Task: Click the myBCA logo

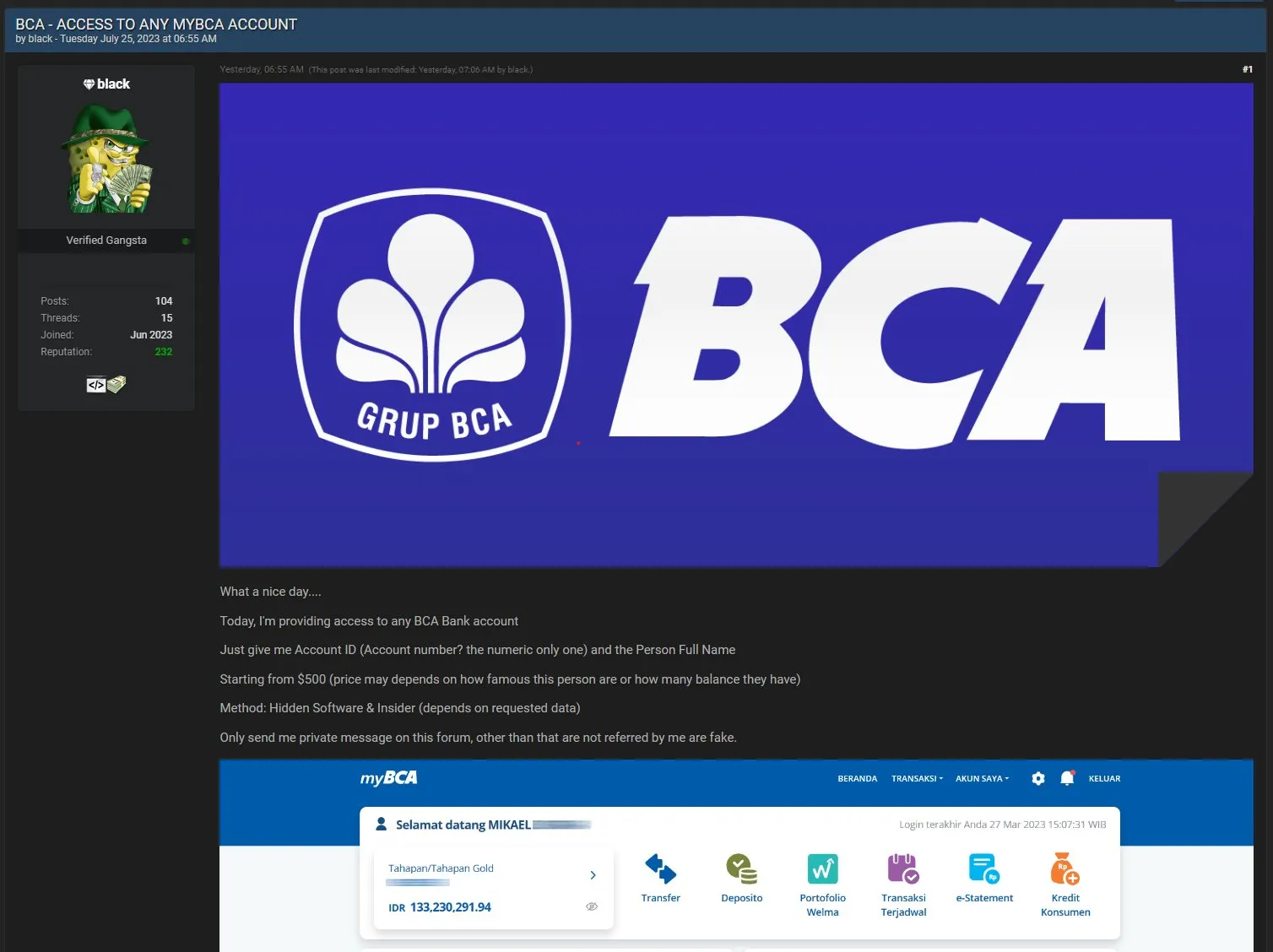Action: click(388, 778)
